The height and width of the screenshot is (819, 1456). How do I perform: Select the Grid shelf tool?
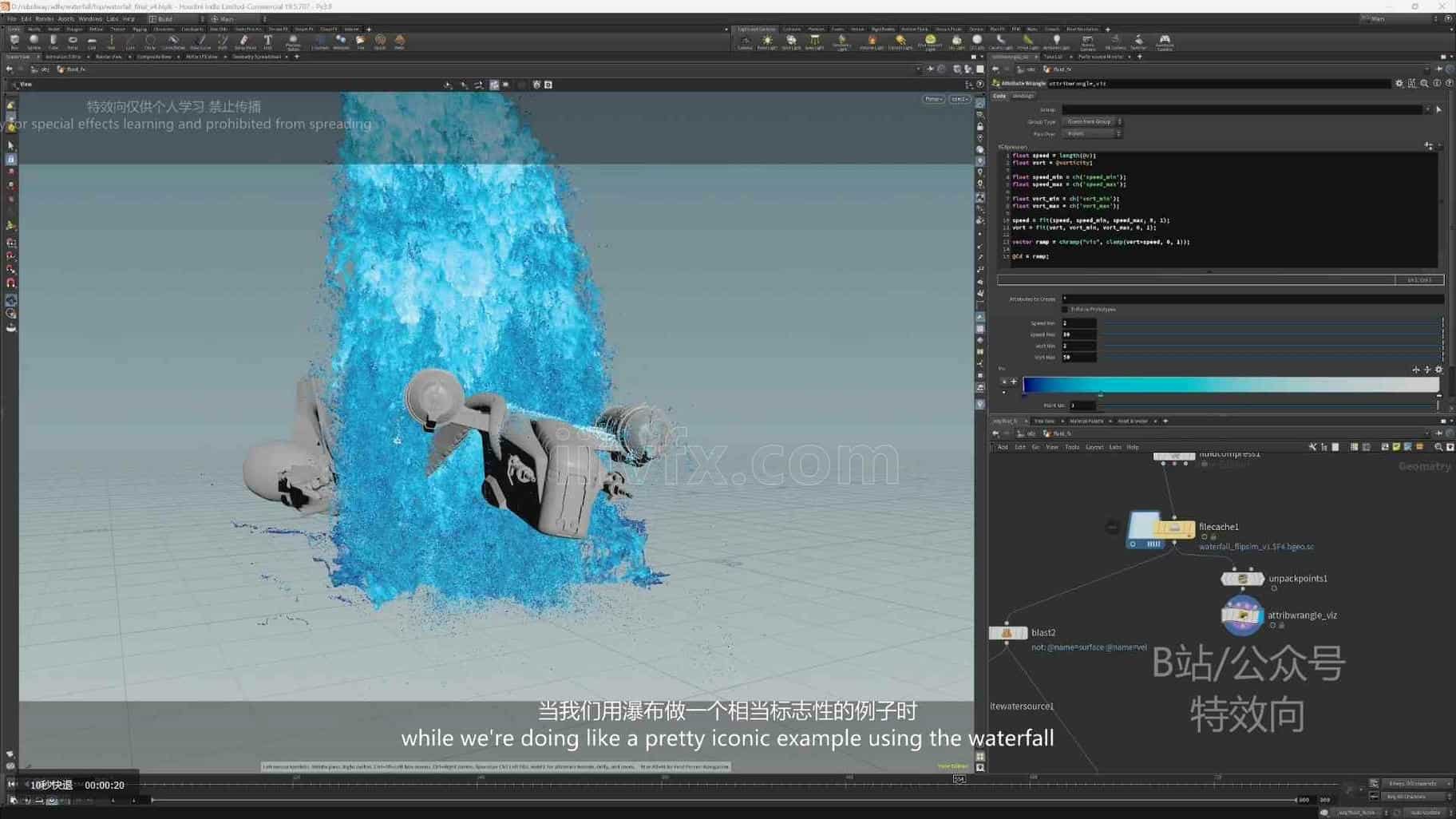[92, 41]
